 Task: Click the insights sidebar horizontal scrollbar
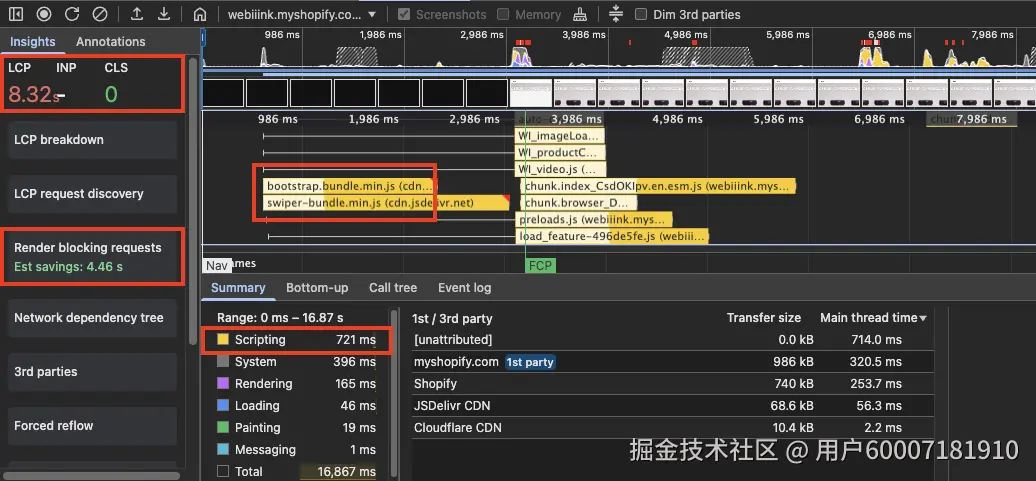pos(92,475)
